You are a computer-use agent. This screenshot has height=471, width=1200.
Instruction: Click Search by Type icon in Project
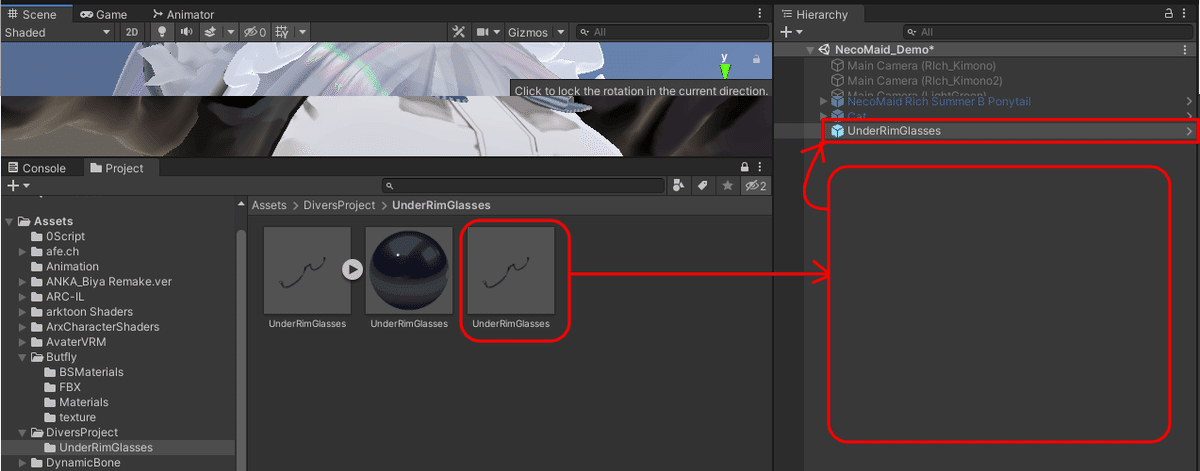679,186
